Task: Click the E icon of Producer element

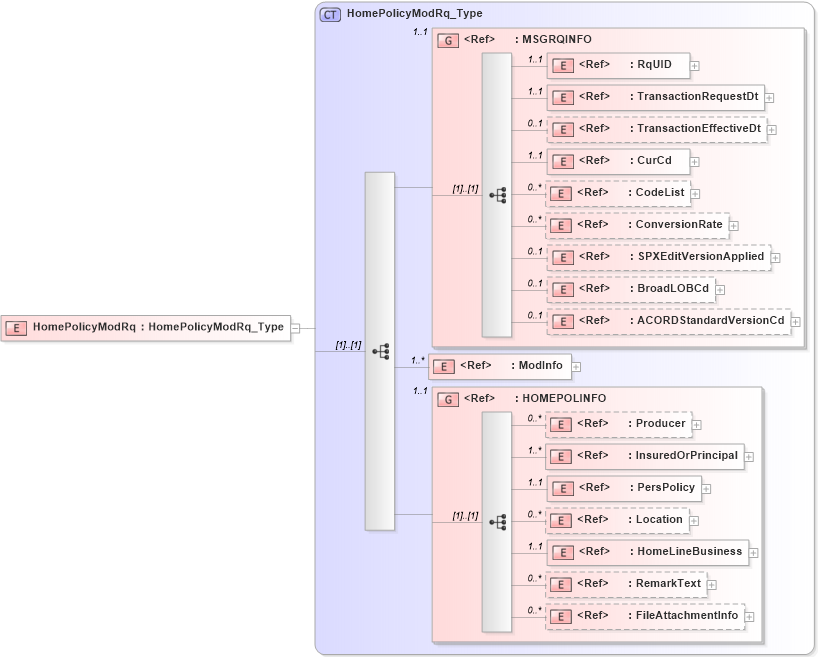Action: coord(560,424)
